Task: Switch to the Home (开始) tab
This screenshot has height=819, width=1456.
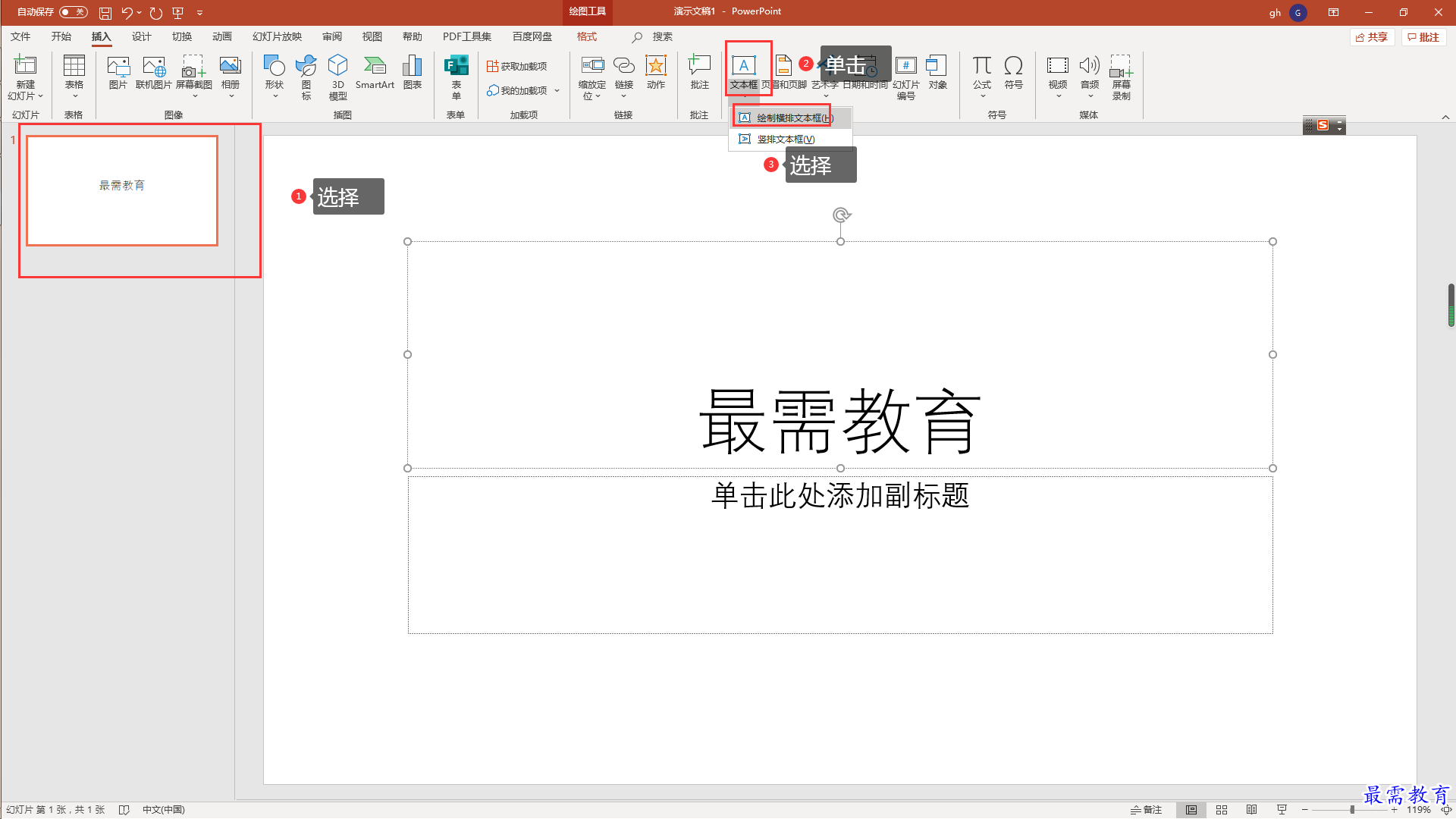Action: [x=61, y=36]
